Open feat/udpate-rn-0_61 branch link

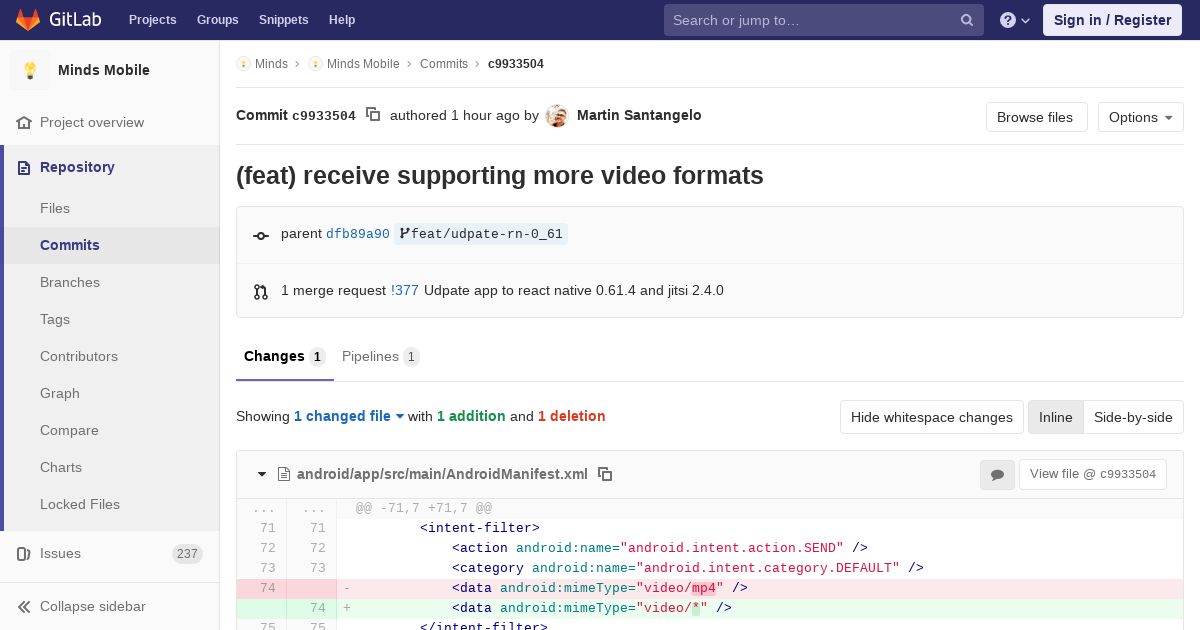click(x=481, y=234)
